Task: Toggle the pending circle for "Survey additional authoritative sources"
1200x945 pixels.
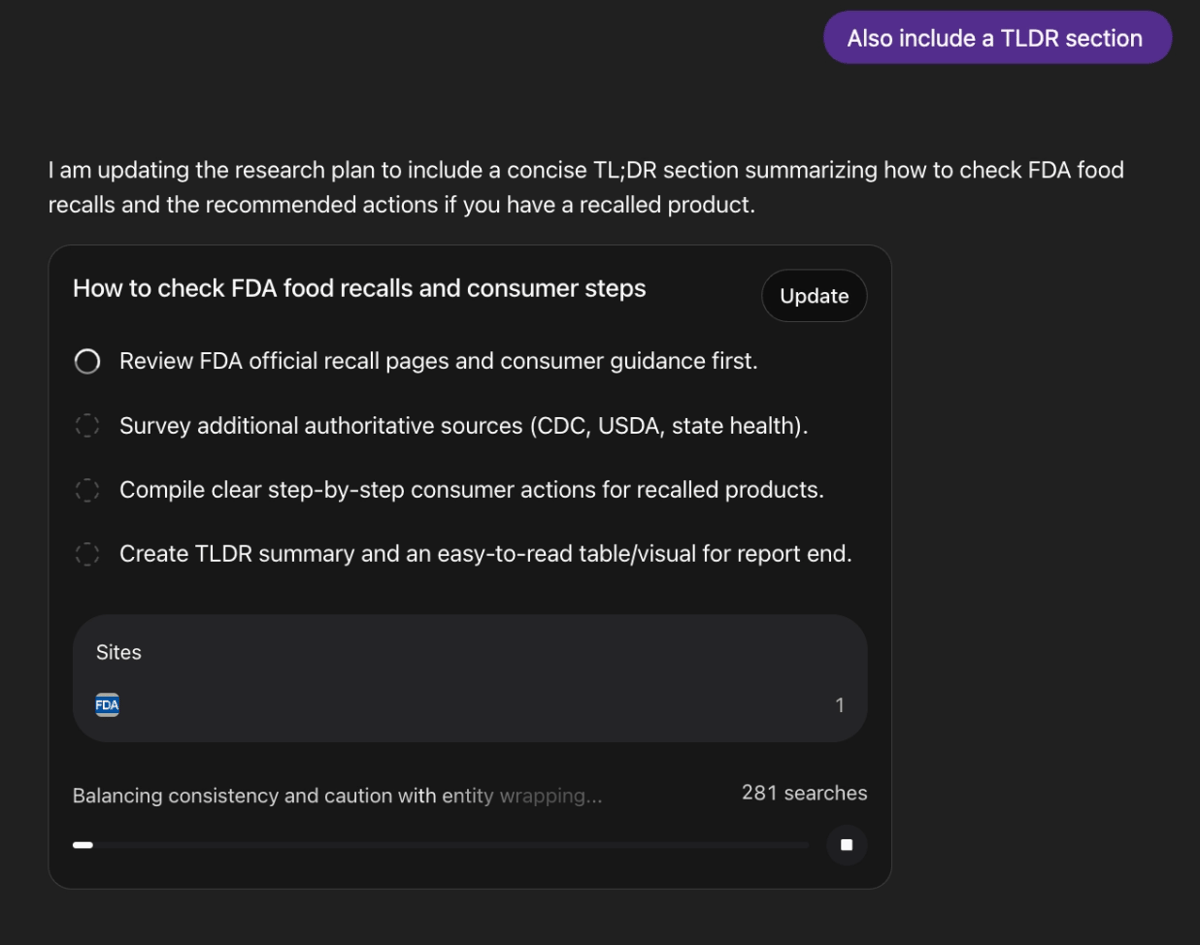Action: point(87,425)
